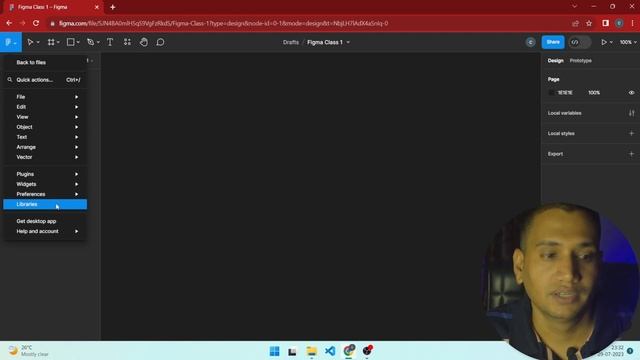Image resolution: width=640 pixels, height=360 pixels.
Task: Open the weather widget on taskbar
Action: coord(29,351)
